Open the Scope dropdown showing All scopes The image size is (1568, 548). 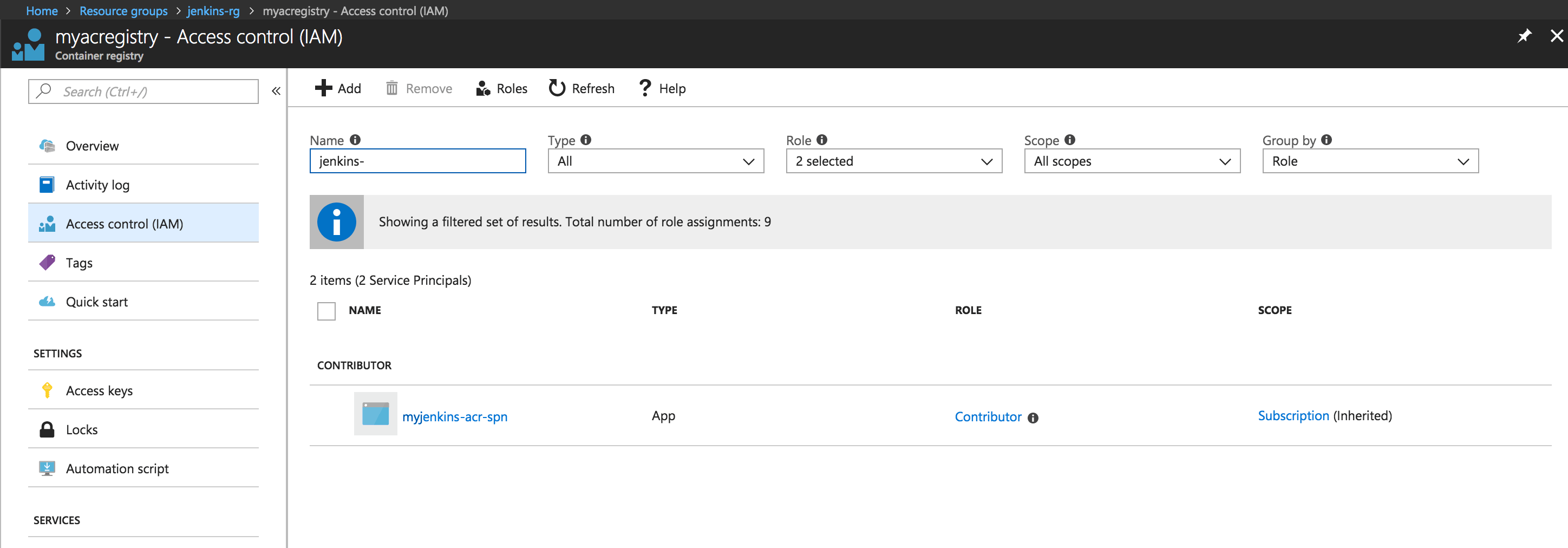[1132, 161]
